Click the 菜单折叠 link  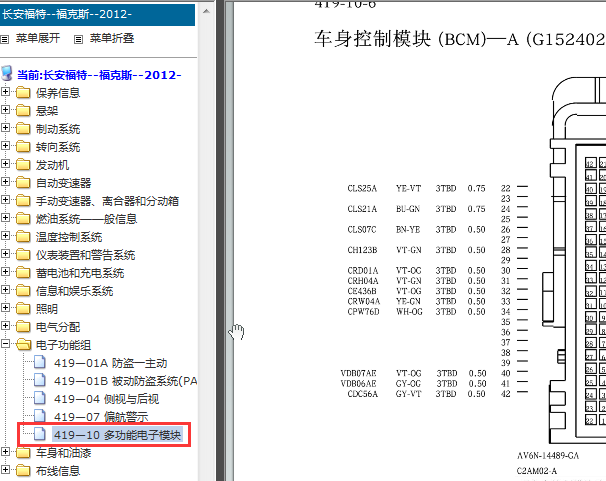coord(112,38)
